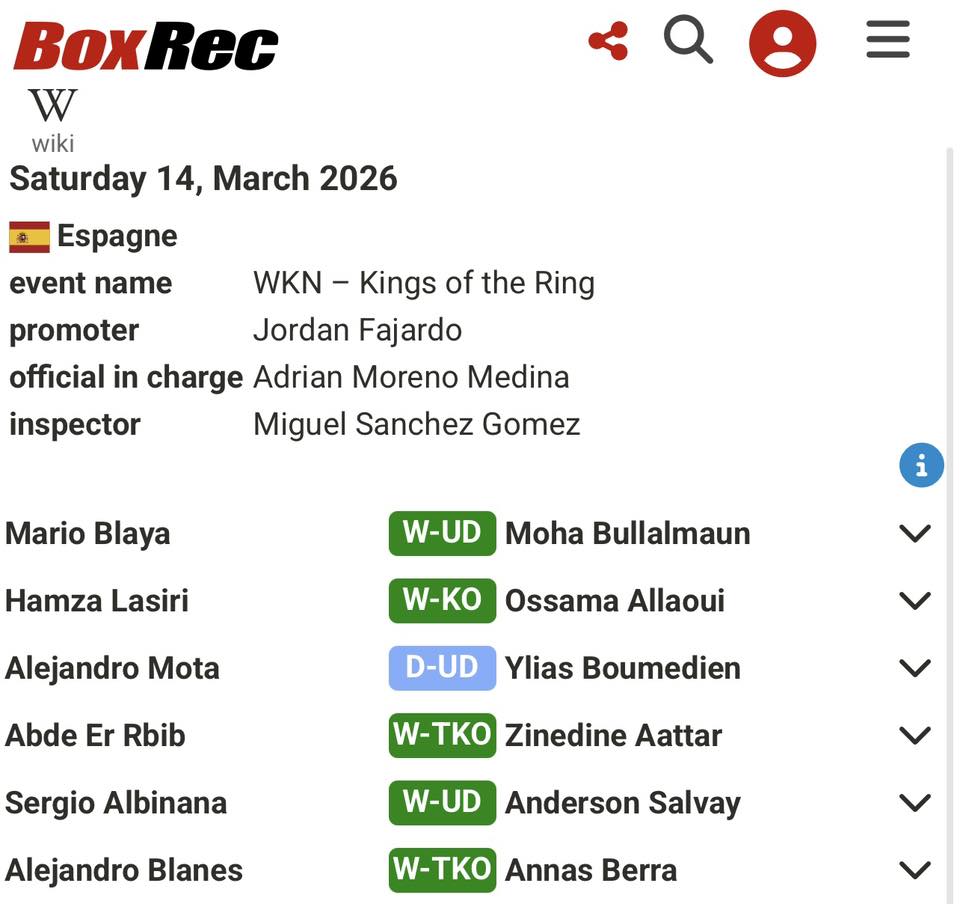
Task: Open the search magnifier icon
Action: [x=688, y=41]
